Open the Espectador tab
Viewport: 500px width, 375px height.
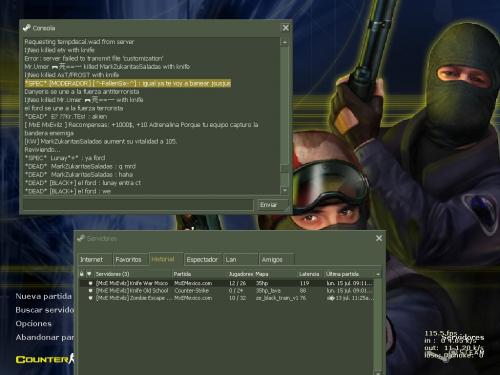(x=203, y=259)
